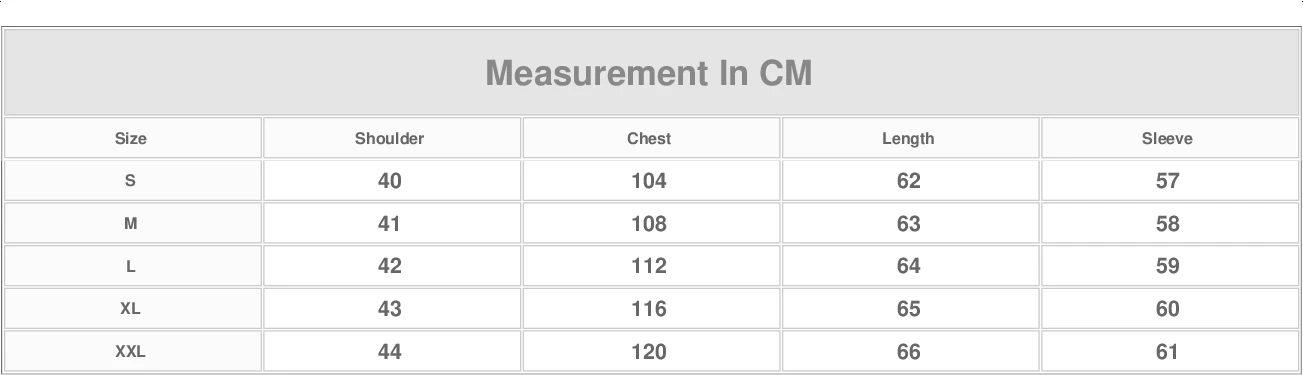Select chest value 120 cell
The image size is (1303, 375).
click(x=649, y=352)
